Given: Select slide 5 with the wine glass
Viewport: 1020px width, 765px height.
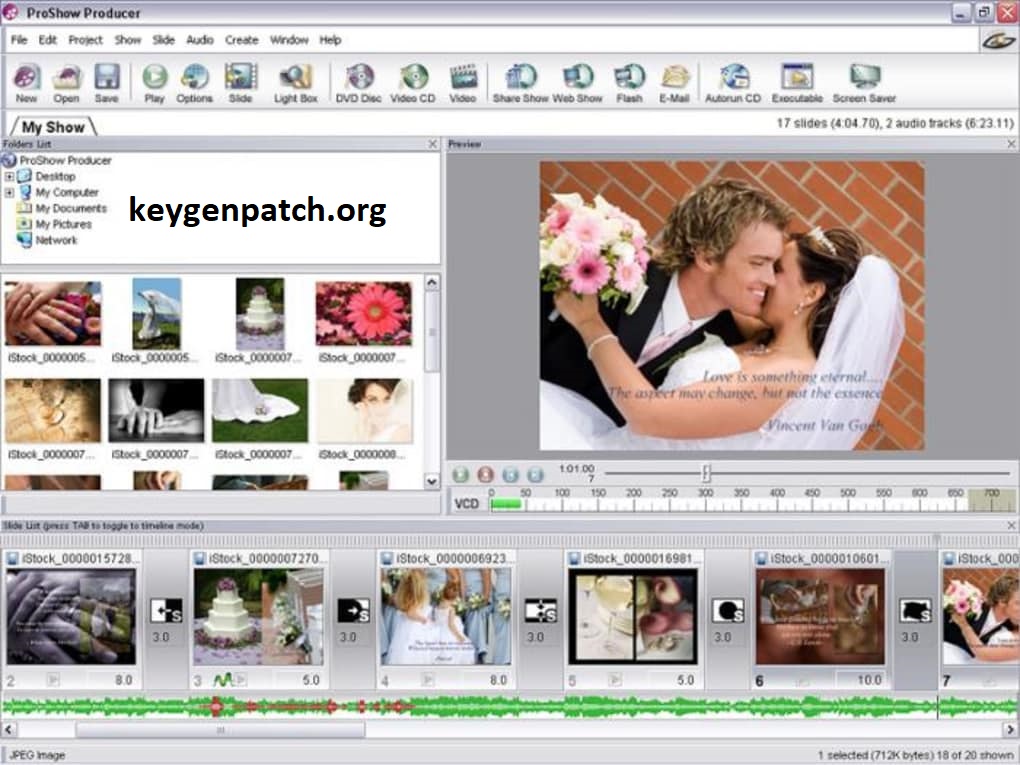Looking at the screenshot, I should [633, 617].
